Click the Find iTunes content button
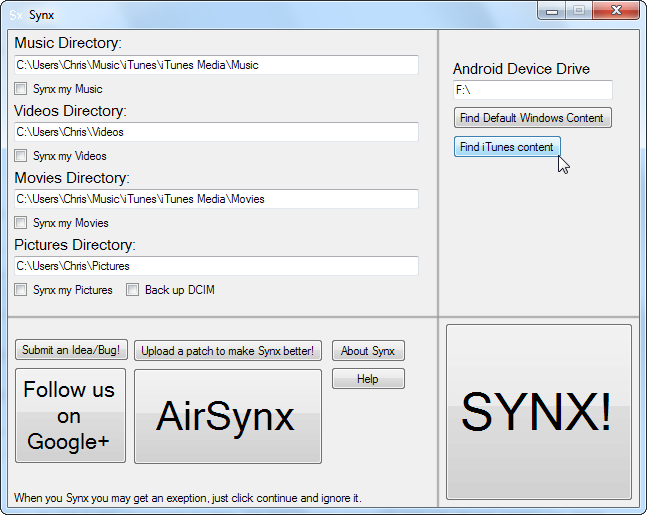This screenshot has width=647, height=515. click(507, 147)
